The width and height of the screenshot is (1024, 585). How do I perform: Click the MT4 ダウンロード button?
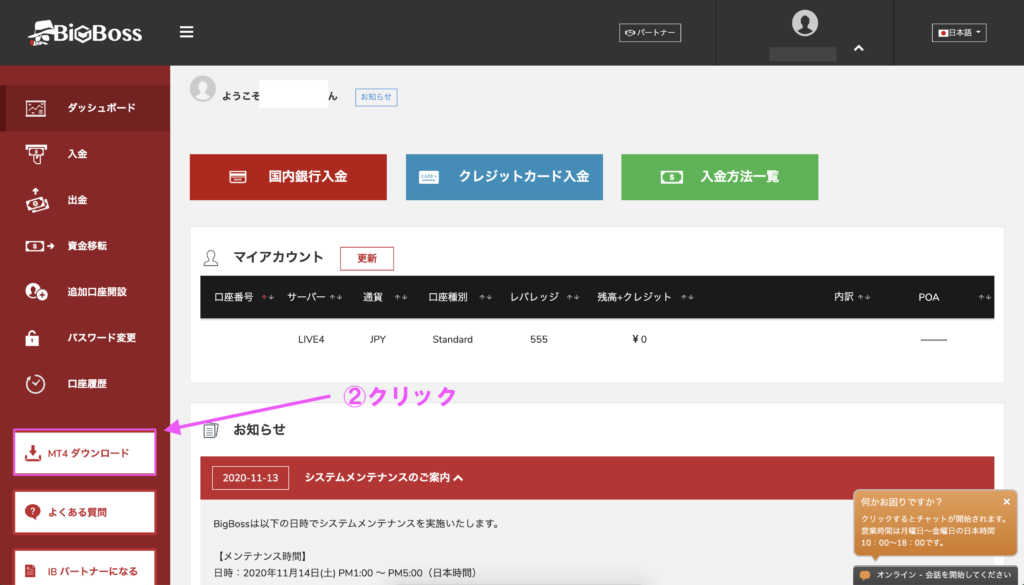pyautogui.click(x=85, y=453)
